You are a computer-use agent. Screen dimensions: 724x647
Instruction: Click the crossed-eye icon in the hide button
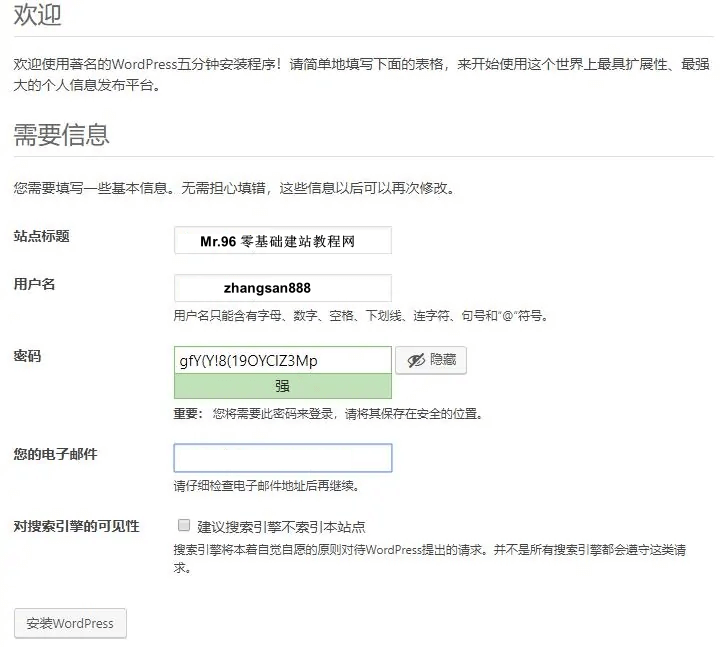[x=416, y=360]
